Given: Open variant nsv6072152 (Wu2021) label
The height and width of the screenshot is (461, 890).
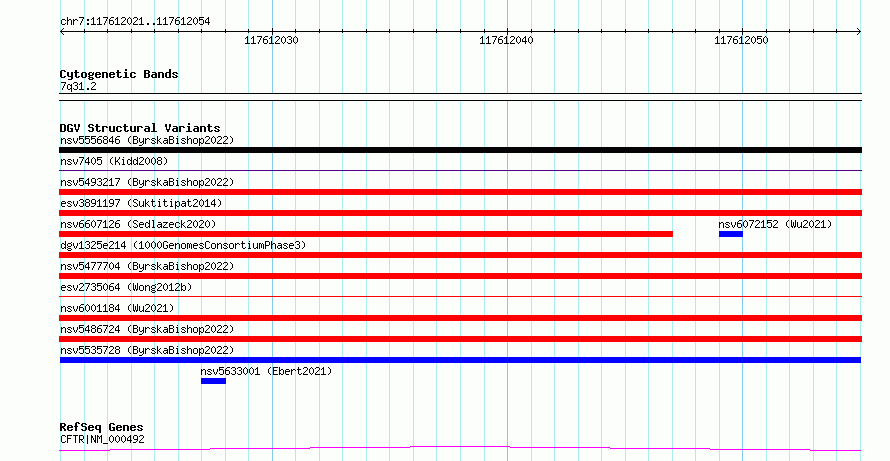Looking at the screenshot, I should (x=775, y=224).
